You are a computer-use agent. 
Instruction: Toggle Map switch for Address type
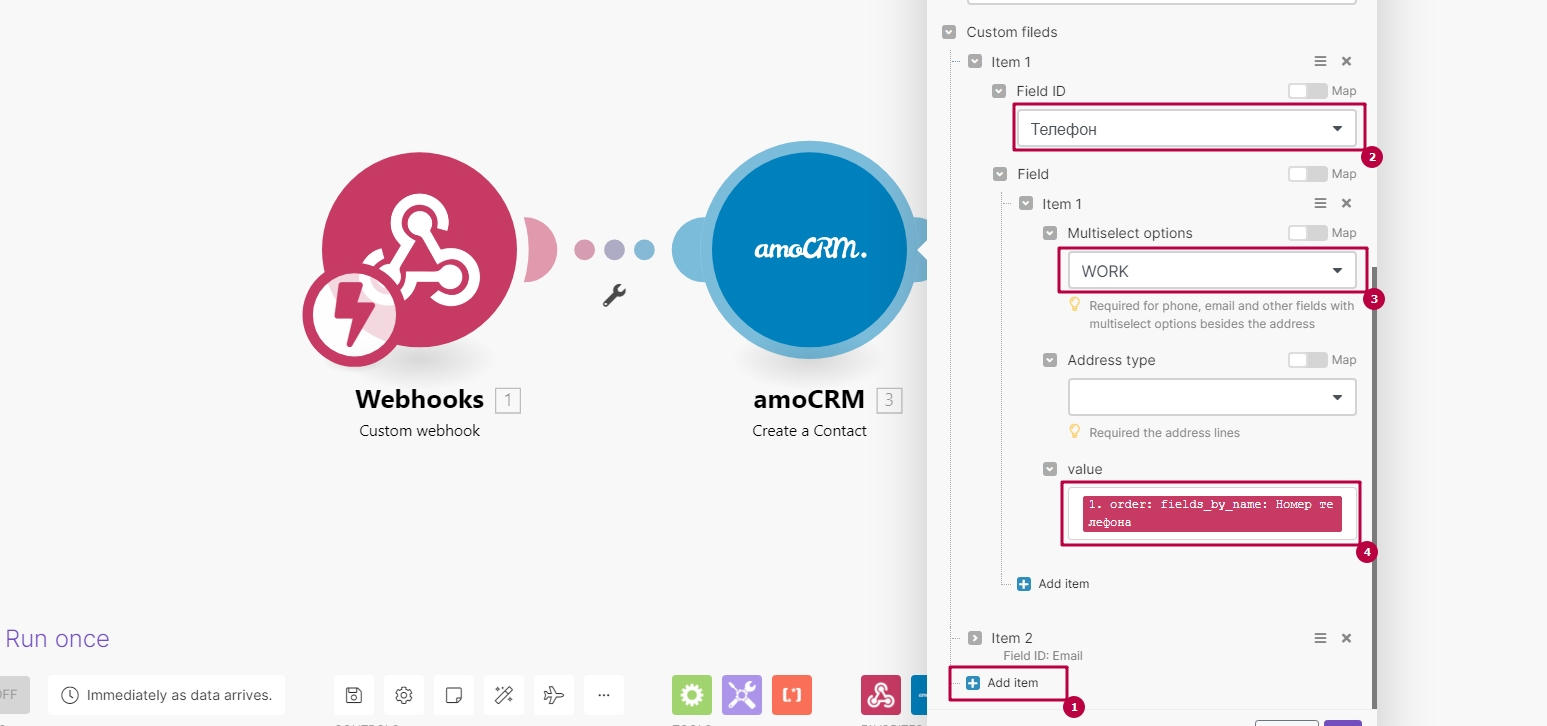tap(1308, 360)
